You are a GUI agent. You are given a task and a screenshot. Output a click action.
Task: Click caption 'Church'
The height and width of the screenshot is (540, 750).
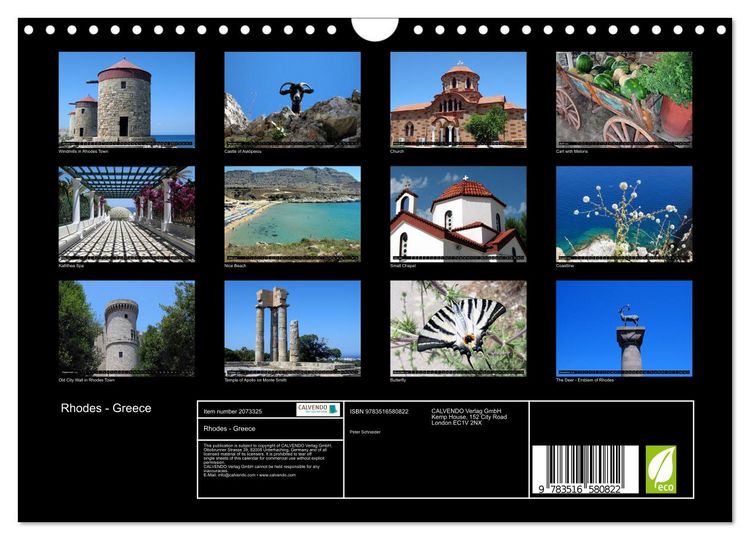point(397,151)
